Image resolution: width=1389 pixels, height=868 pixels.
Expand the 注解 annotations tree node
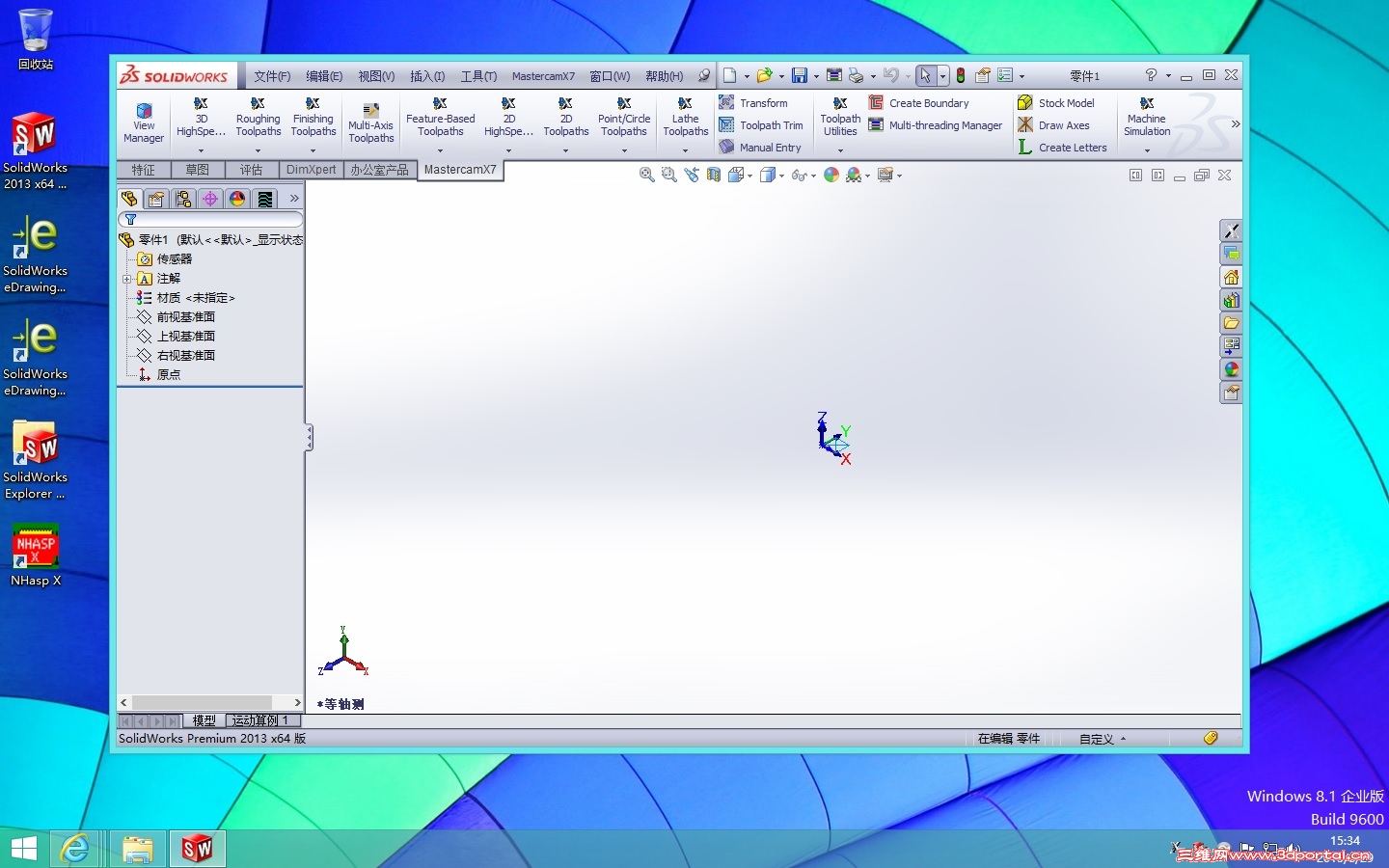point(126,279)
